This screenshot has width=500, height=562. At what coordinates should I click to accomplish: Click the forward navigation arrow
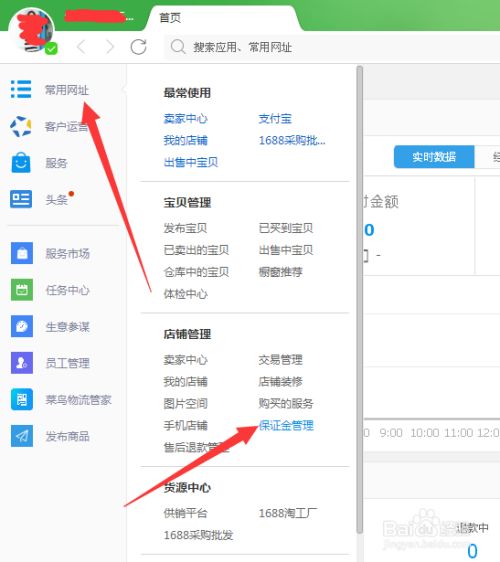click(110, 47)
